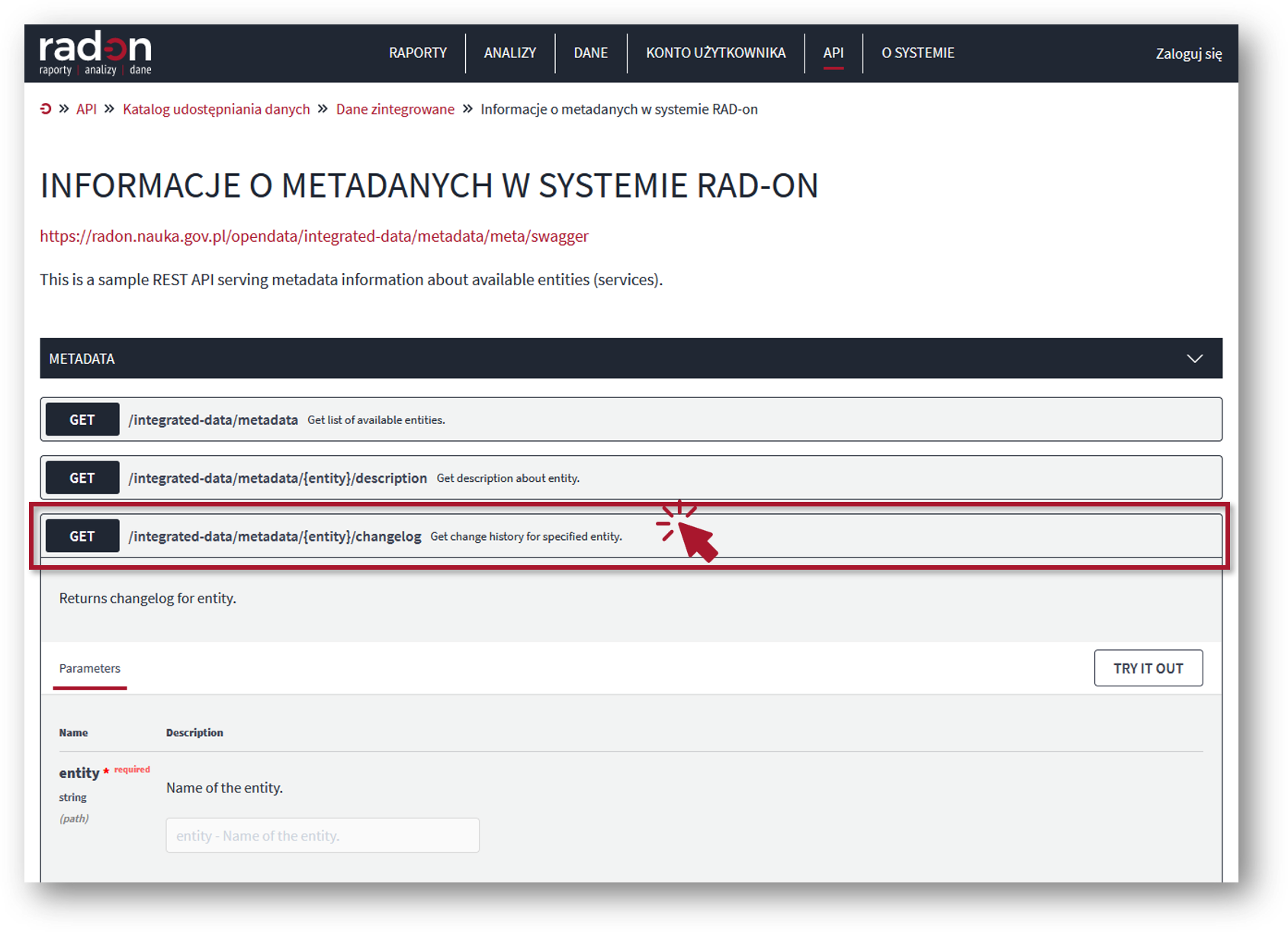
Task: Collapse the entity changelog GET endpoint
Action: 631,536
